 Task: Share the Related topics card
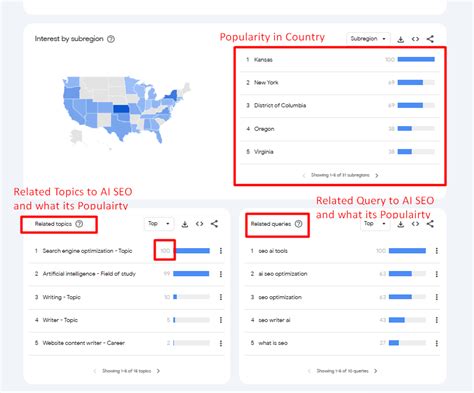[x=214, y=224]
